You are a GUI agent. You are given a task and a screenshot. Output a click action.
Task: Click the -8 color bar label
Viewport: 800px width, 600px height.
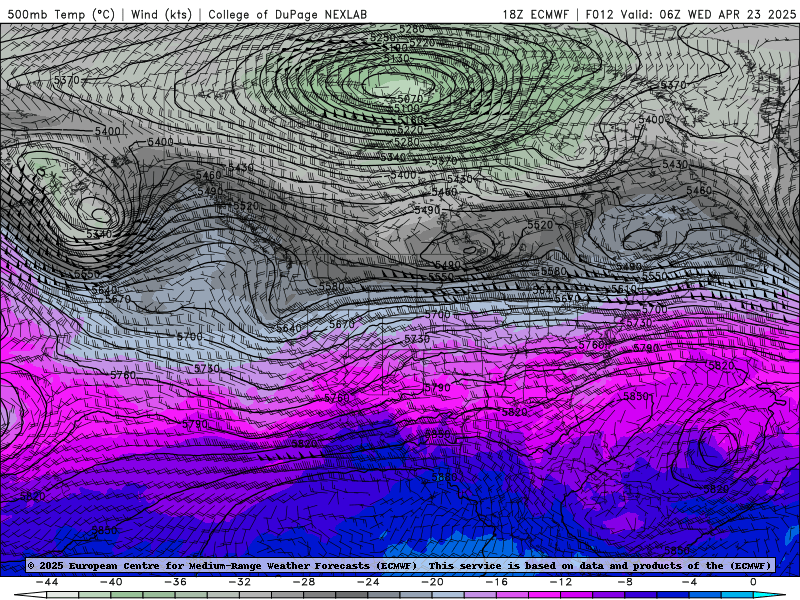(625, 582)
